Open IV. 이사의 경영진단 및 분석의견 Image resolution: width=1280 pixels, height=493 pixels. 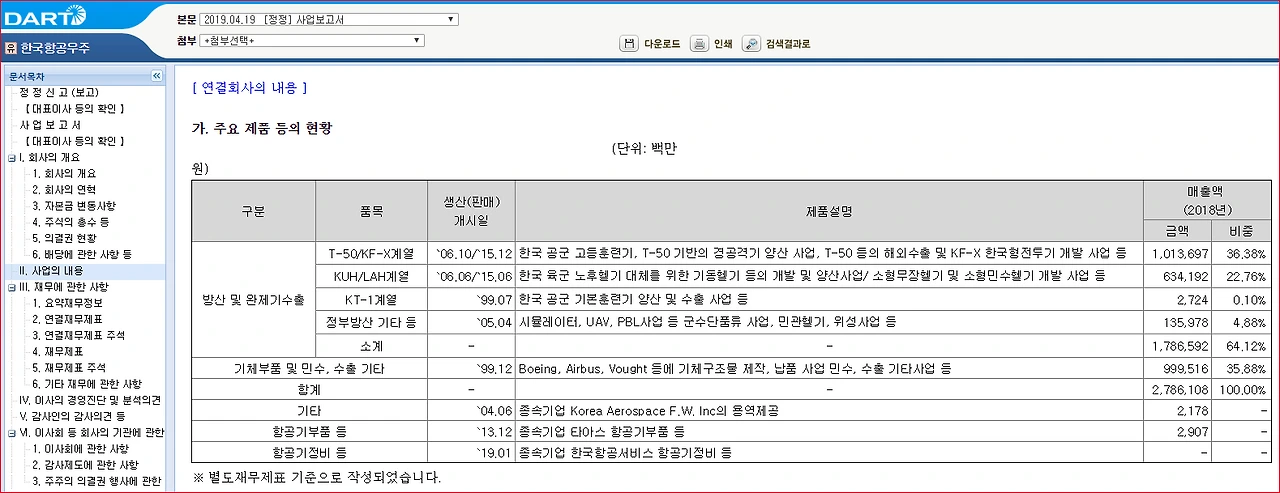90,400
